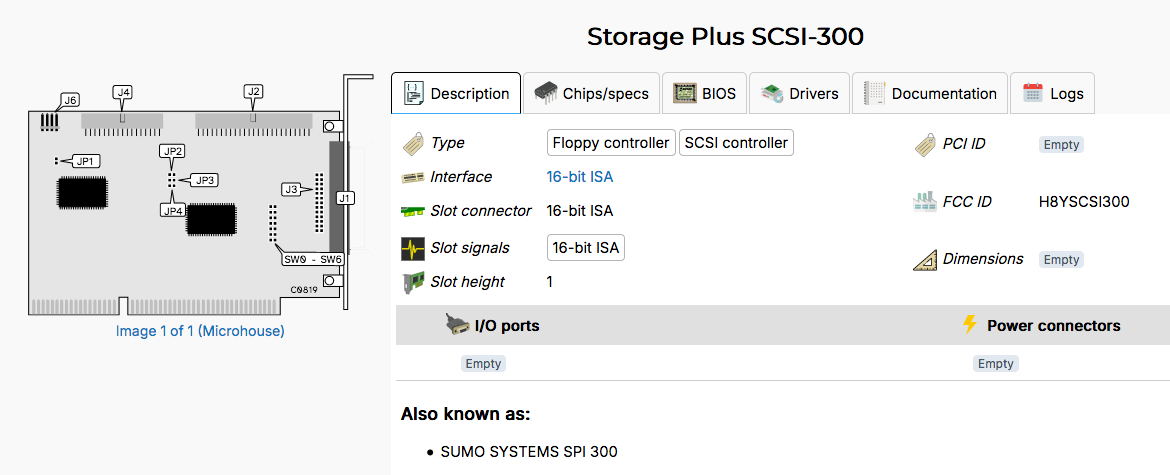Open the Chips/specs tab

[591, 94]
